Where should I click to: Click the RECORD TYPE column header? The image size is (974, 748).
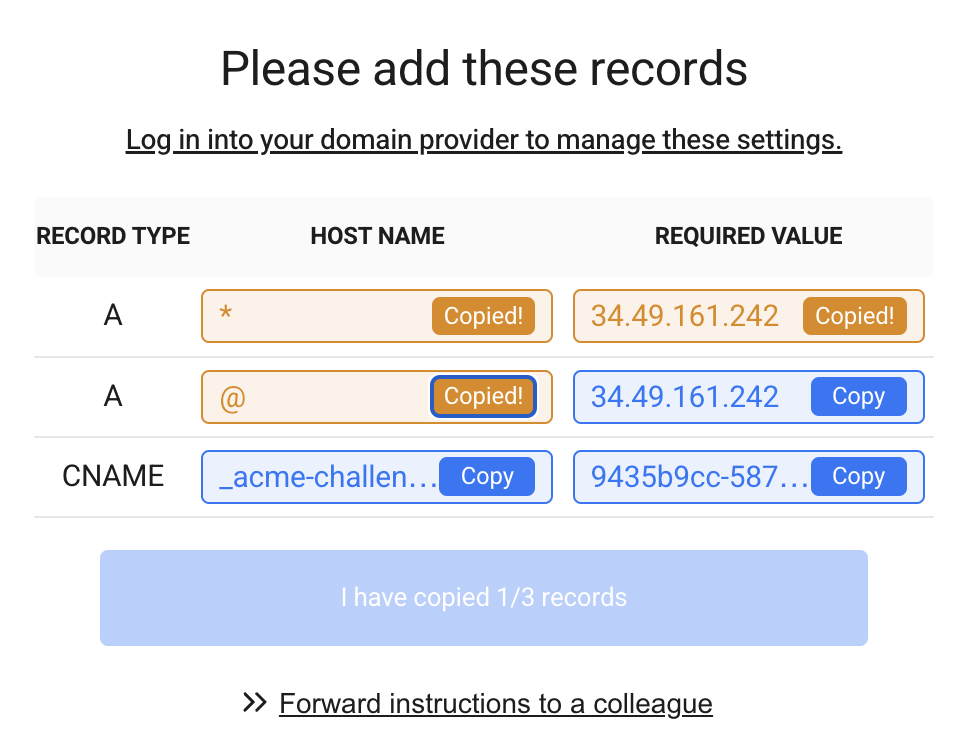[x=113, y=236]
